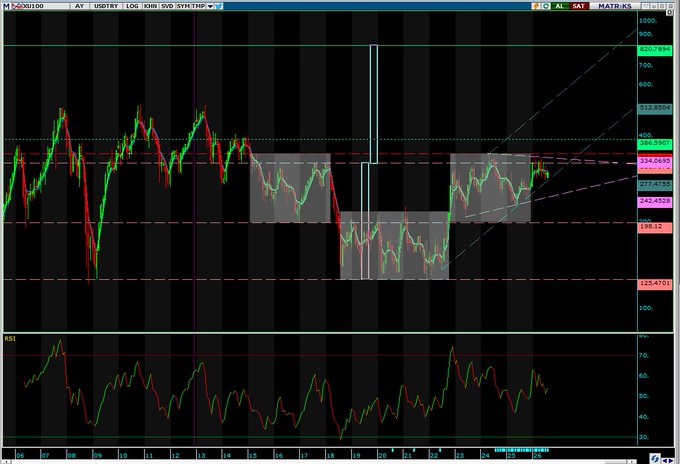Toggle the SVD toolbar button
Image resolution: width=680 pixels, height=464 pixels.
coord(167,6)
